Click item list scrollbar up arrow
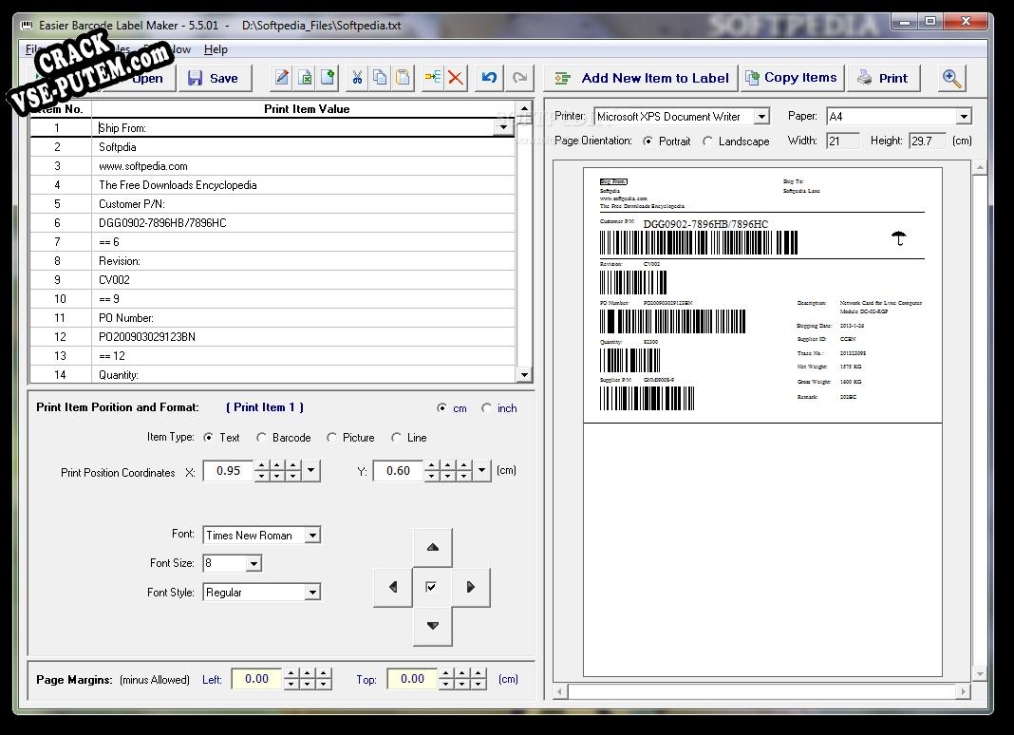The height and width of the screenshot is (735, 1014). tap(524, 108)
